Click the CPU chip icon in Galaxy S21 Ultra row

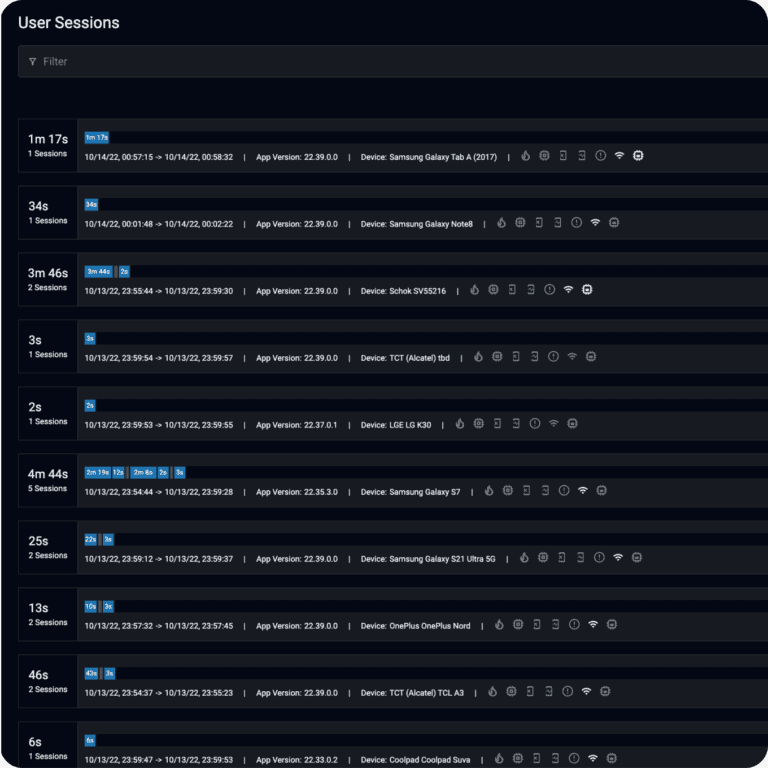pyautogui.click(x=543, y=557)
